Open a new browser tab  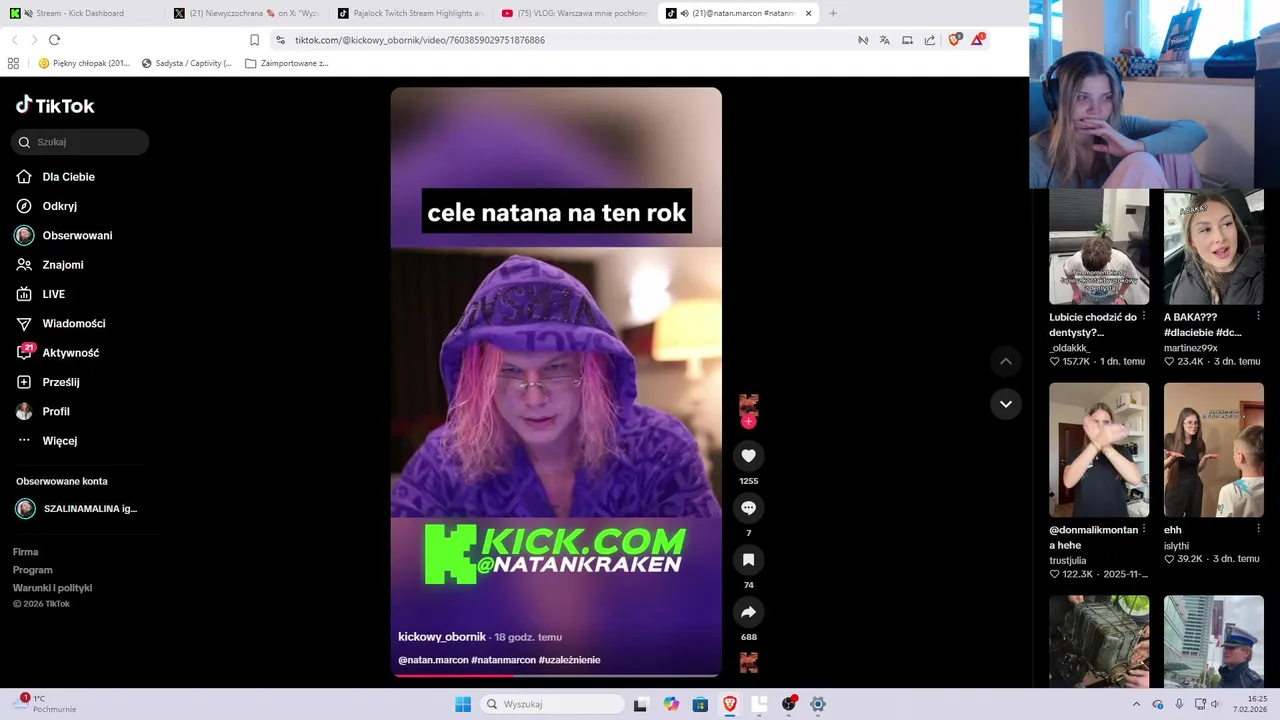(x=833, y=13)
